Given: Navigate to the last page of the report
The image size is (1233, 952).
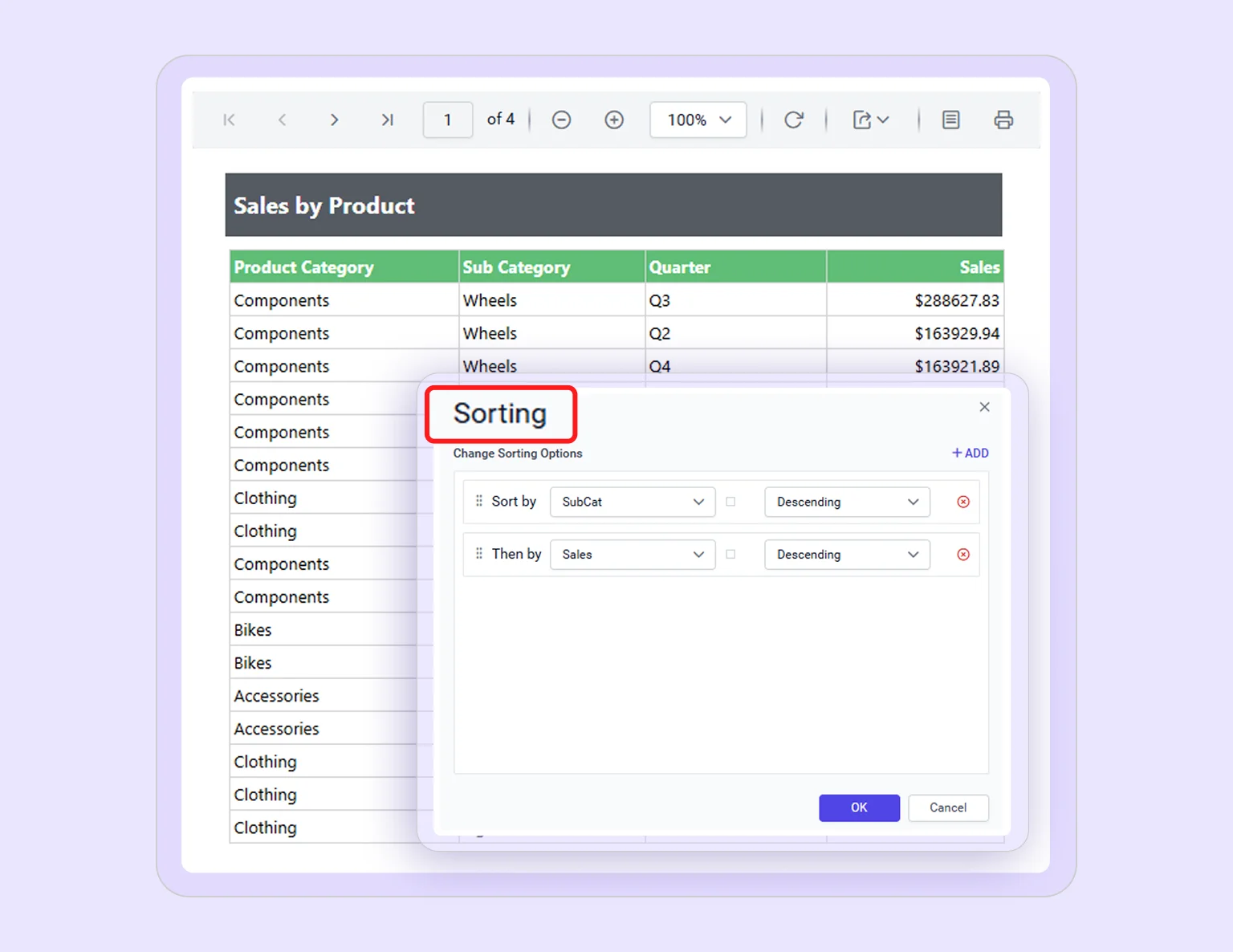Looking at the screenshot, I should click(388, 120).
